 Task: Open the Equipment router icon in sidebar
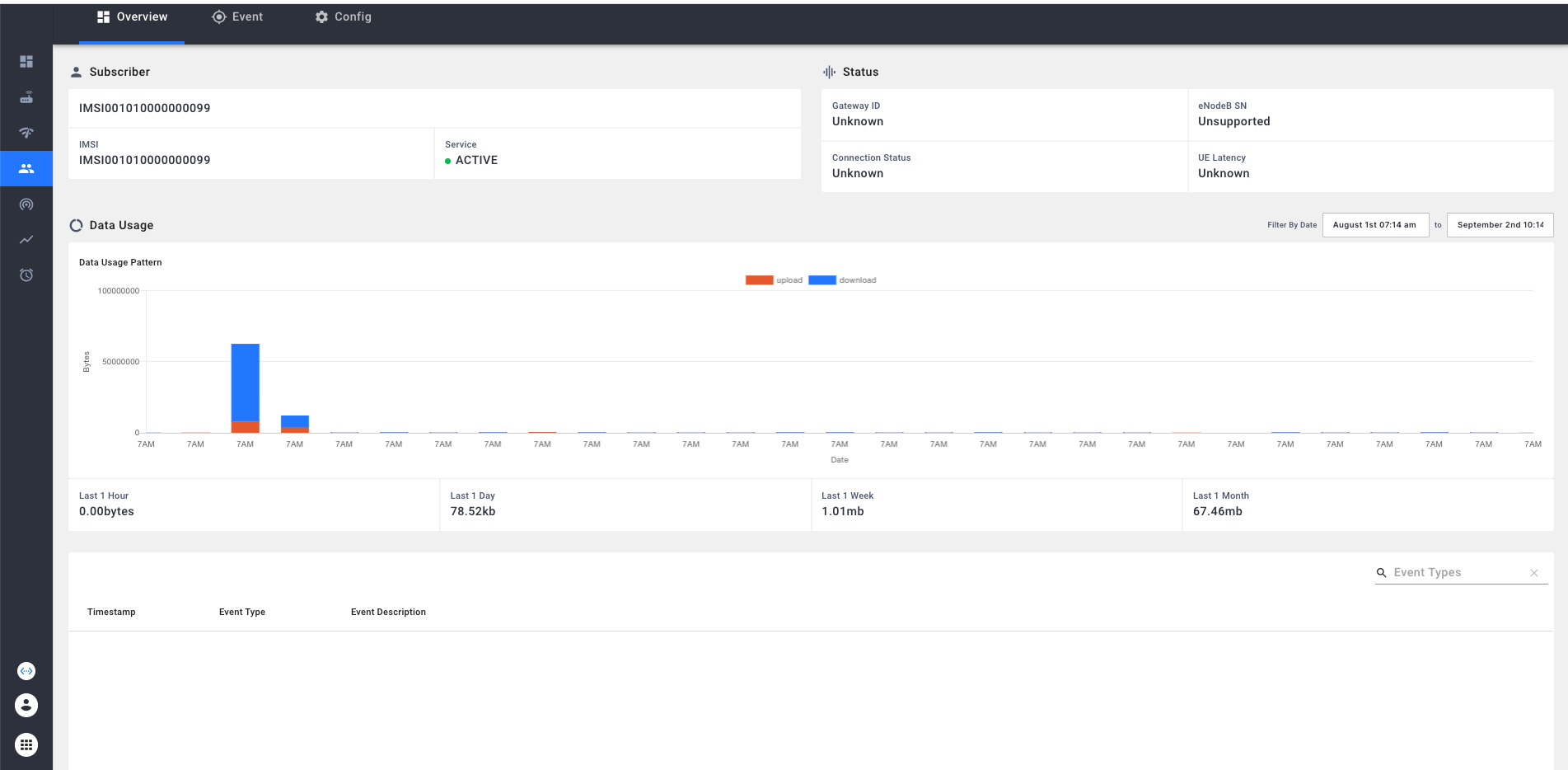click(26, 97)
